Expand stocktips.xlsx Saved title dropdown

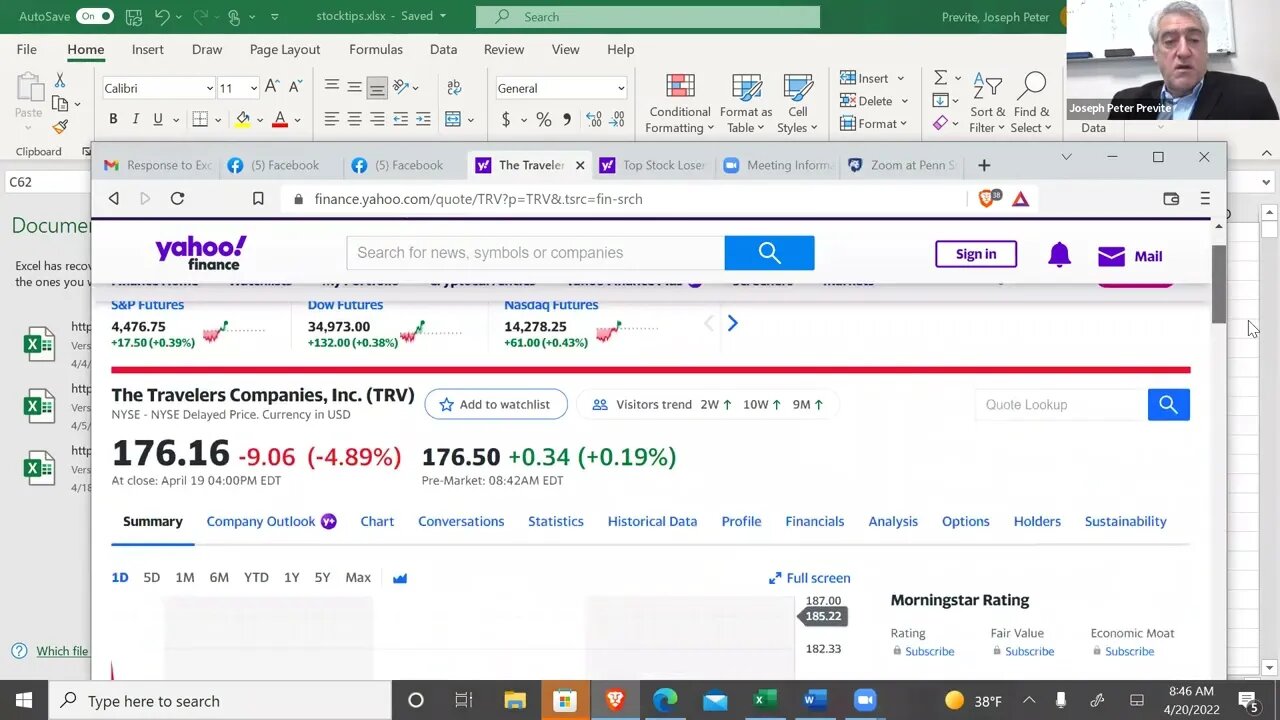[443, 16]
